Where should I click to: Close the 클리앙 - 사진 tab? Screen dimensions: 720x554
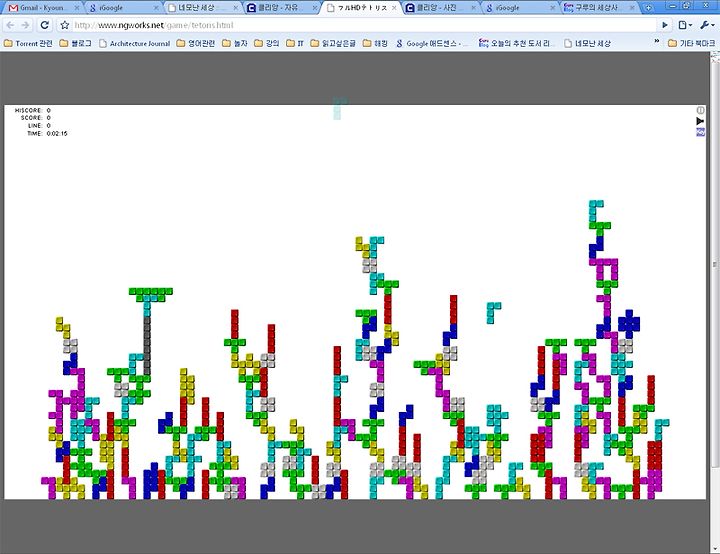(473, 8)
